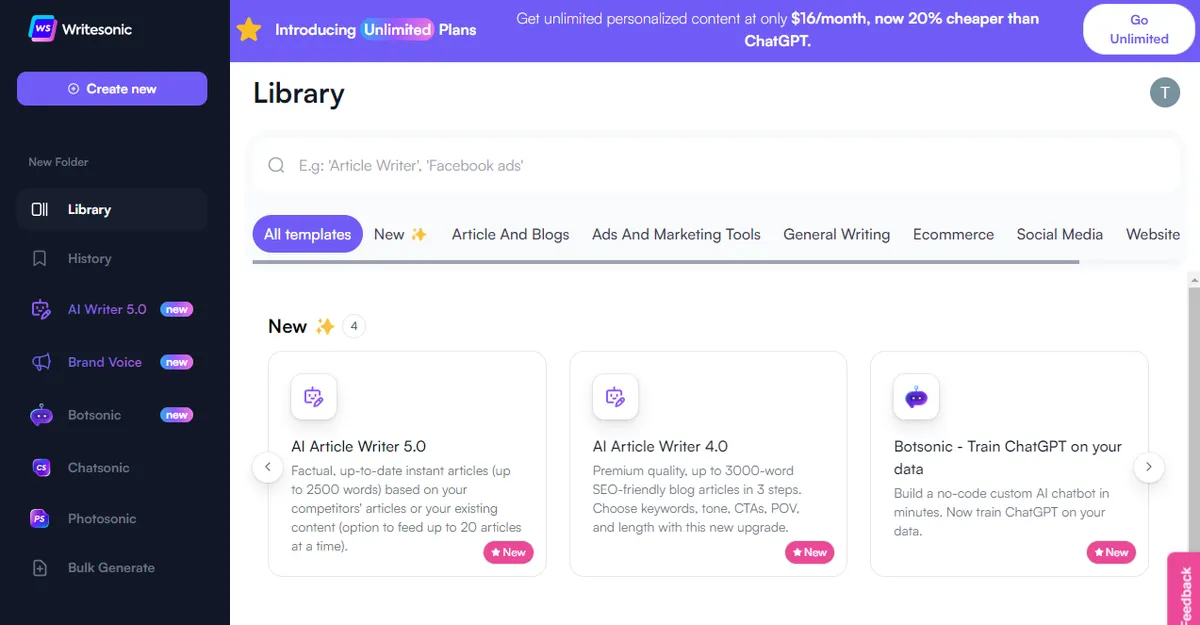Click the Unlimited highlight in the banner

[397, 29]
